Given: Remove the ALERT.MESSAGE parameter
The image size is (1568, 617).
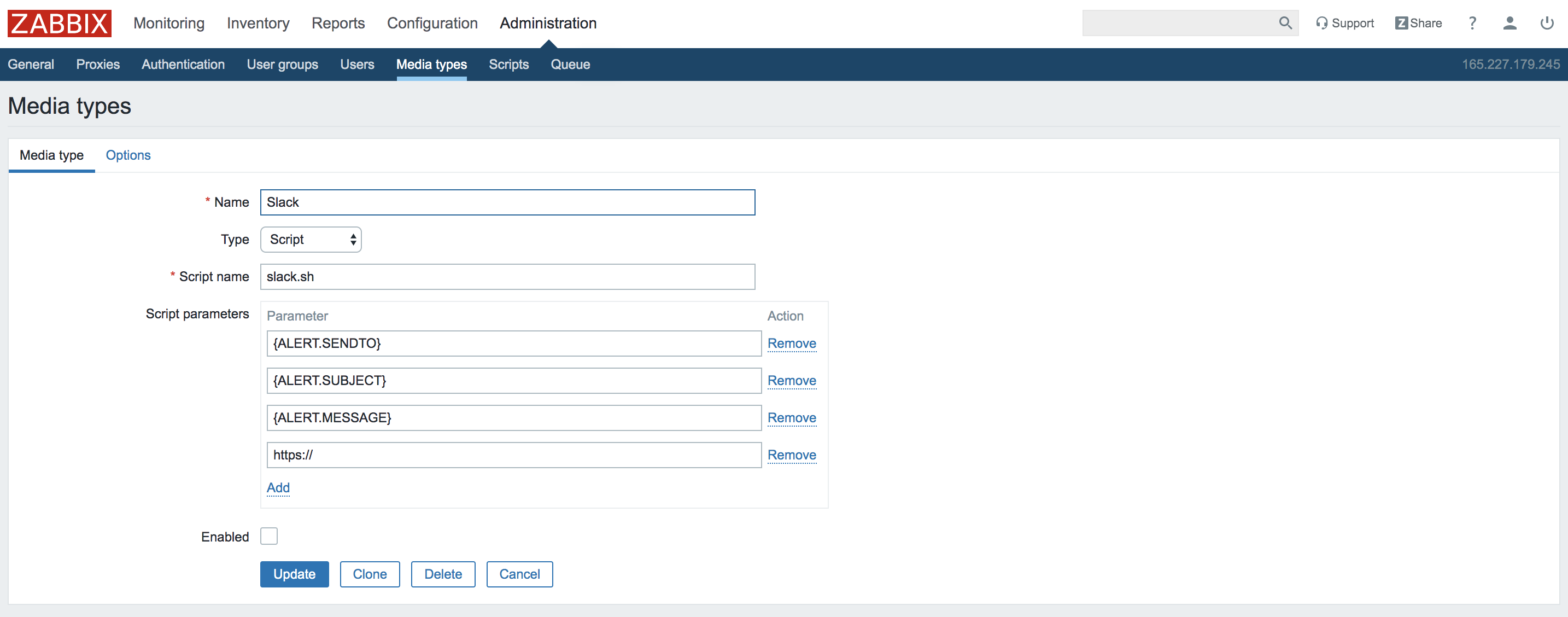Looking at the screenshot, I should tap(791, 417).
